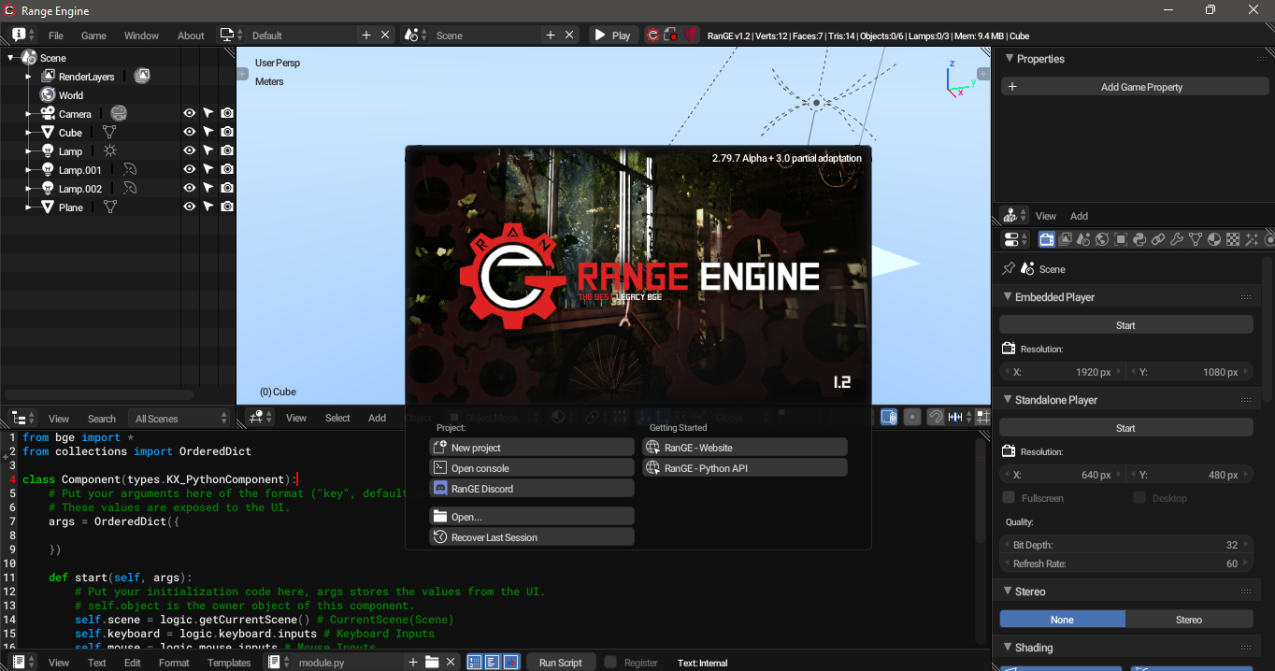The image size is (1275, 671).
Task: Toggle Lamp selectability arrow in outliner
Action: [x=208, y=151]
